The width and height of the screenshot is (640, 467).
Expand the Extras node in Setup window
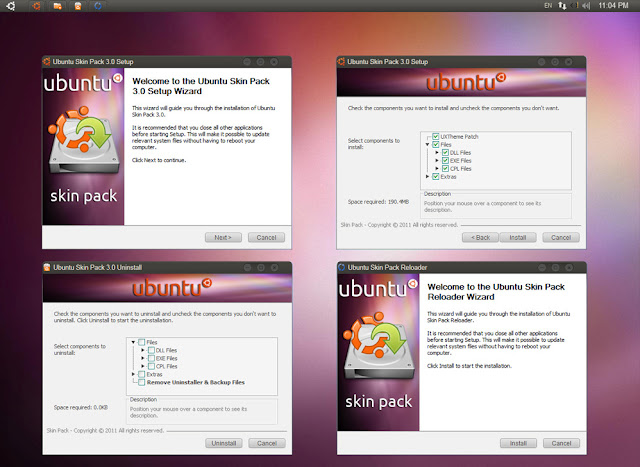(x=427, y=177)
